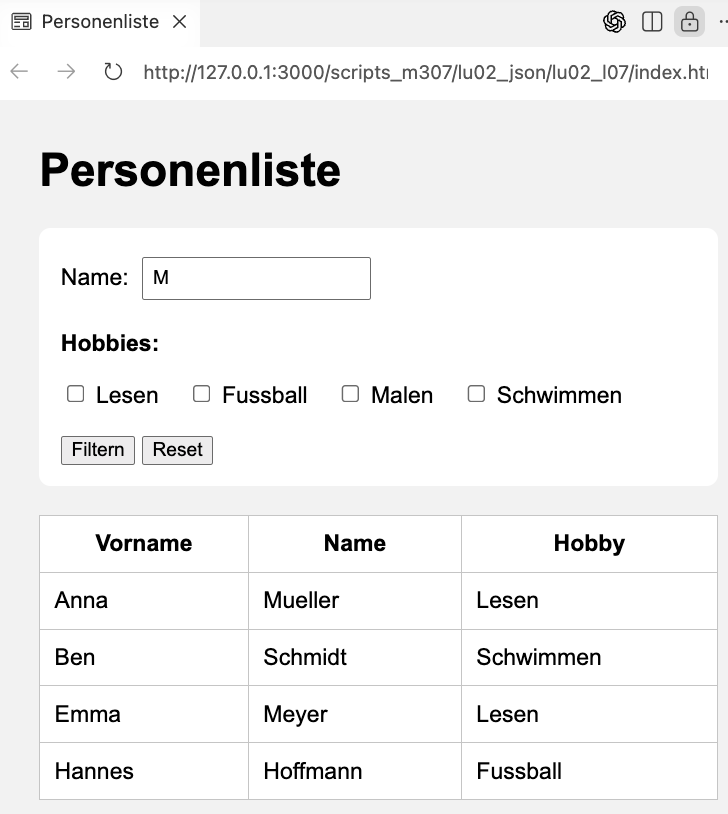Open the ChatGPT icon in the toolbar
Image resolution: width=728 pixels, height=814 pixels.
tap(614, 22)
